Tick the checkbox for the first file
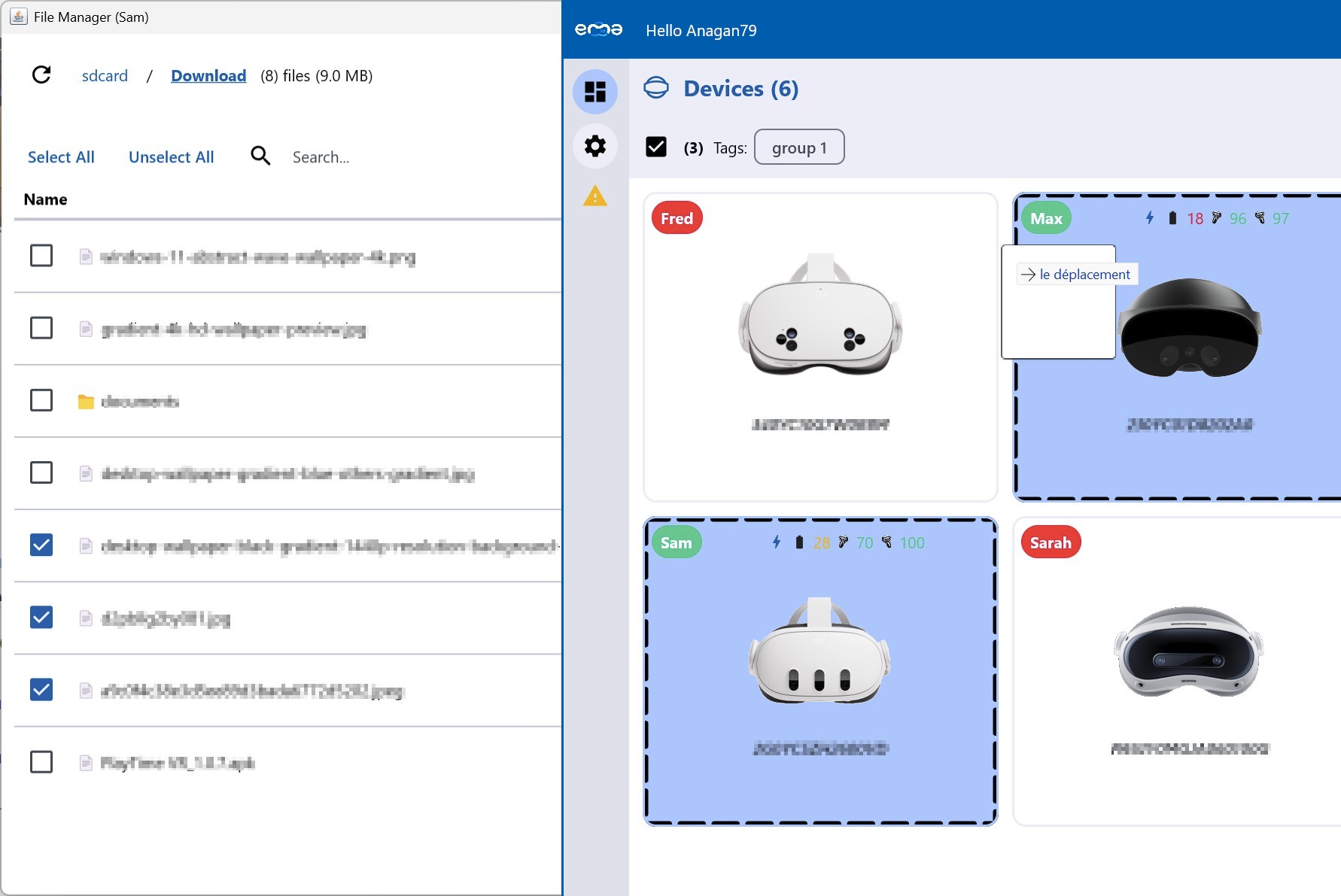This screenshot has width=1341, height=896. pos(41,256)
